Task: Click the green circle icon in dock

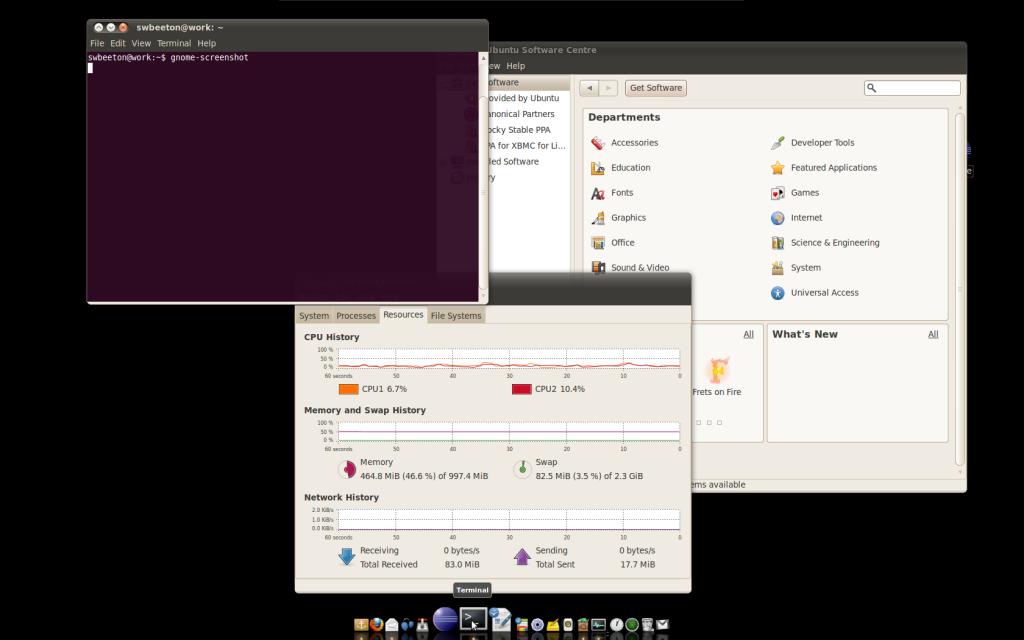Action: click(x=632, y=624)
